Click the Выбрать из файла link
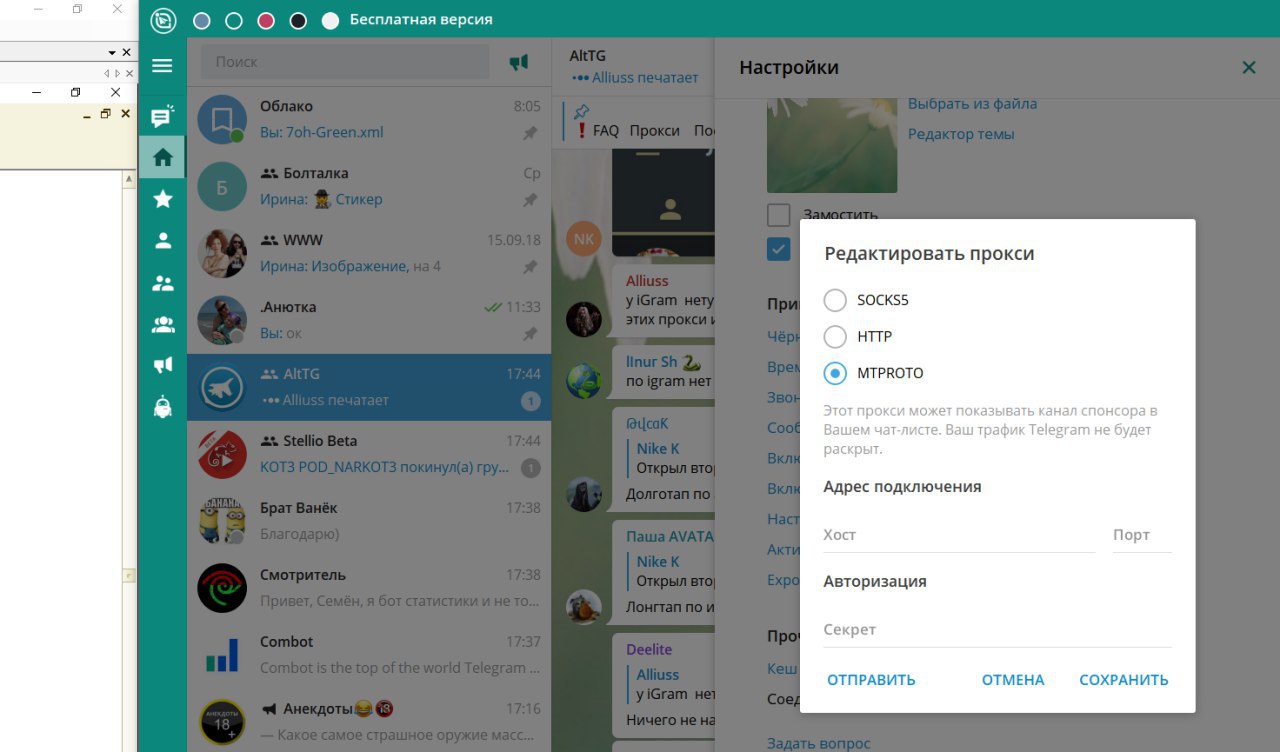Screen dimensions: 1280x752 [x=972, y=104]
